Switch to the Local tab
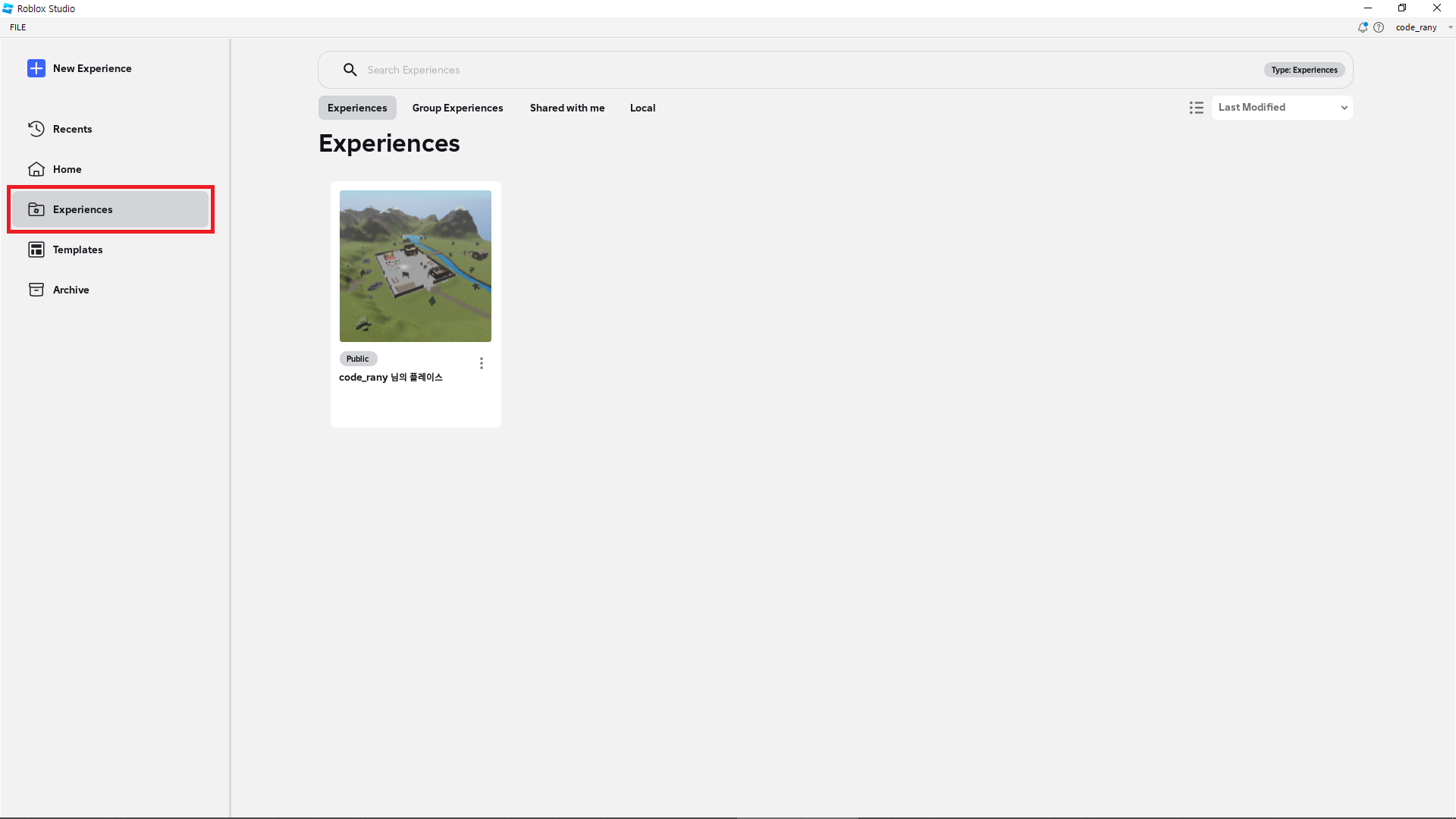The width and height of the screenshot is (1456, 819). click(642, 108)
